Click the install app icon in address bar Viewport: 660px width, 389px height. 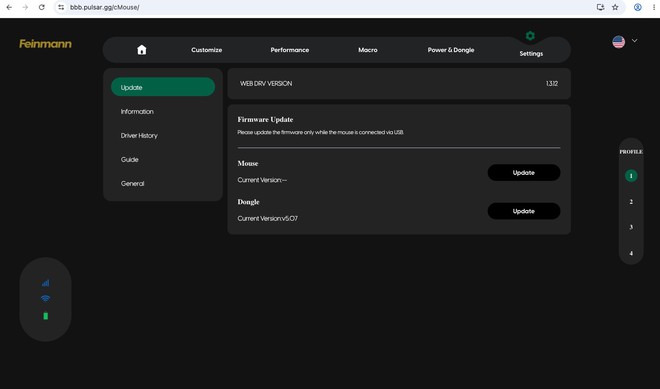(x=600, y=7)
